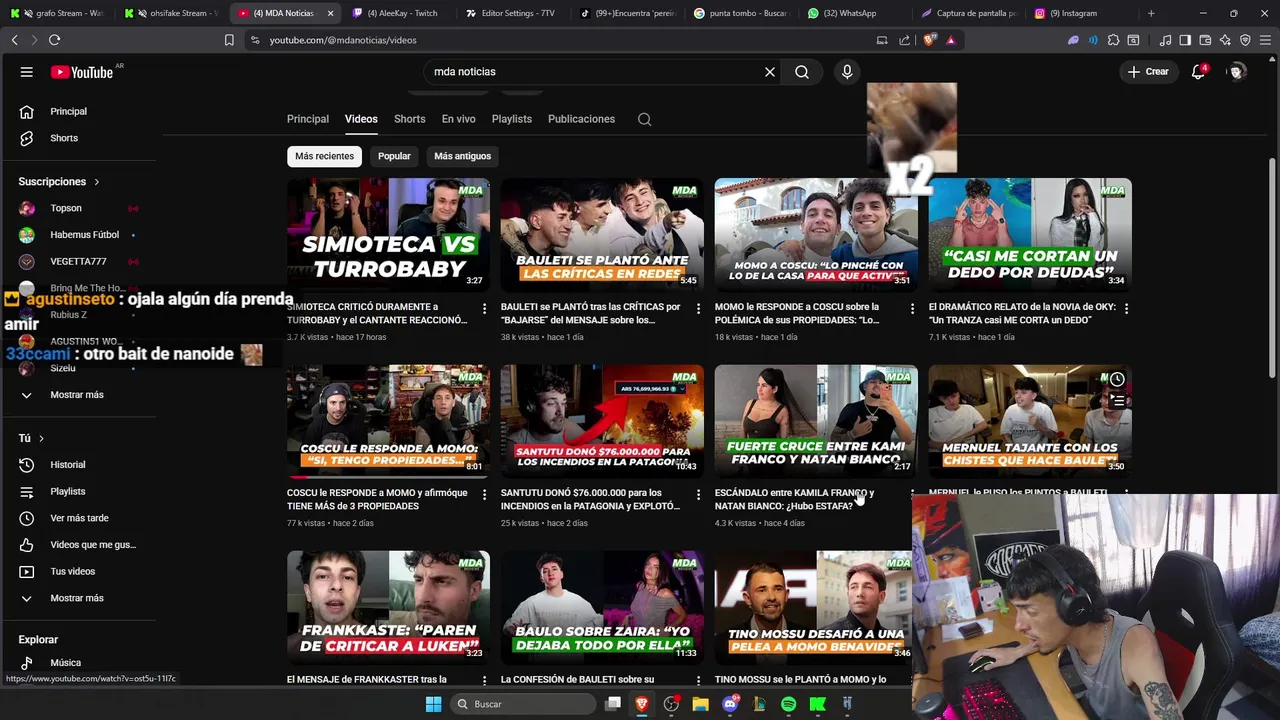This screenshot has height=720, width=1280.
Task: Open VEGETTA777 subscription channel
Action: point(79,262)
